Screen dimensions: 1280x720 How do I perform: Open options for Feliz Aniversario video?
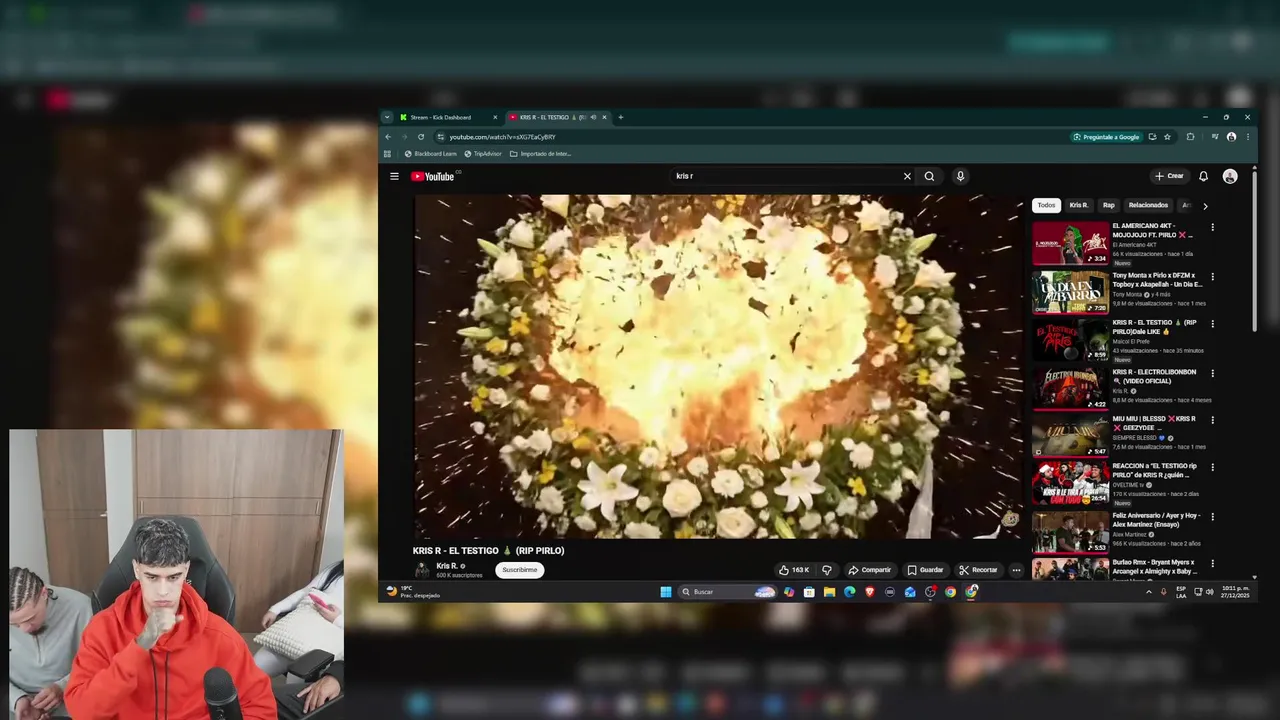pos(1212,517)
